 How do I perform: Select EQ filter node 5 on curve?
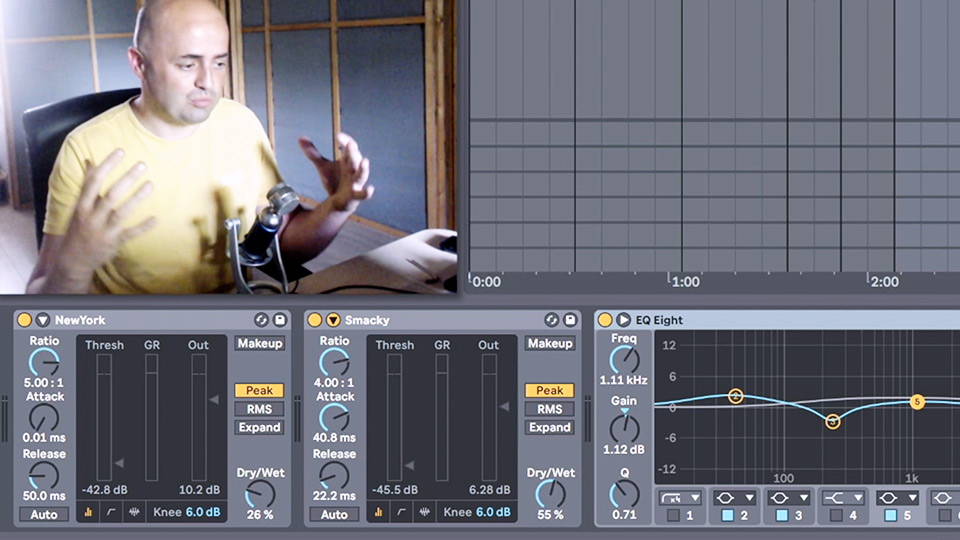point(917,402)
